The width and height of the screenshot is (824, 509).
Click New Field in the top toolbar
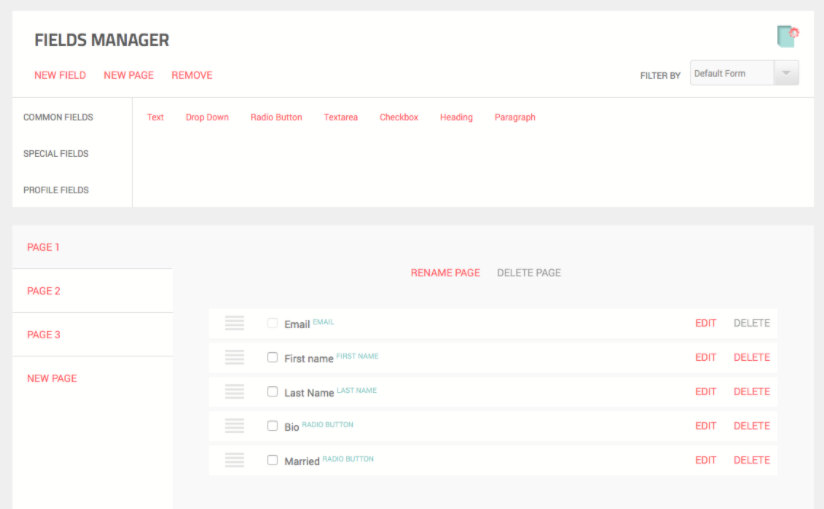click(60, 75)
